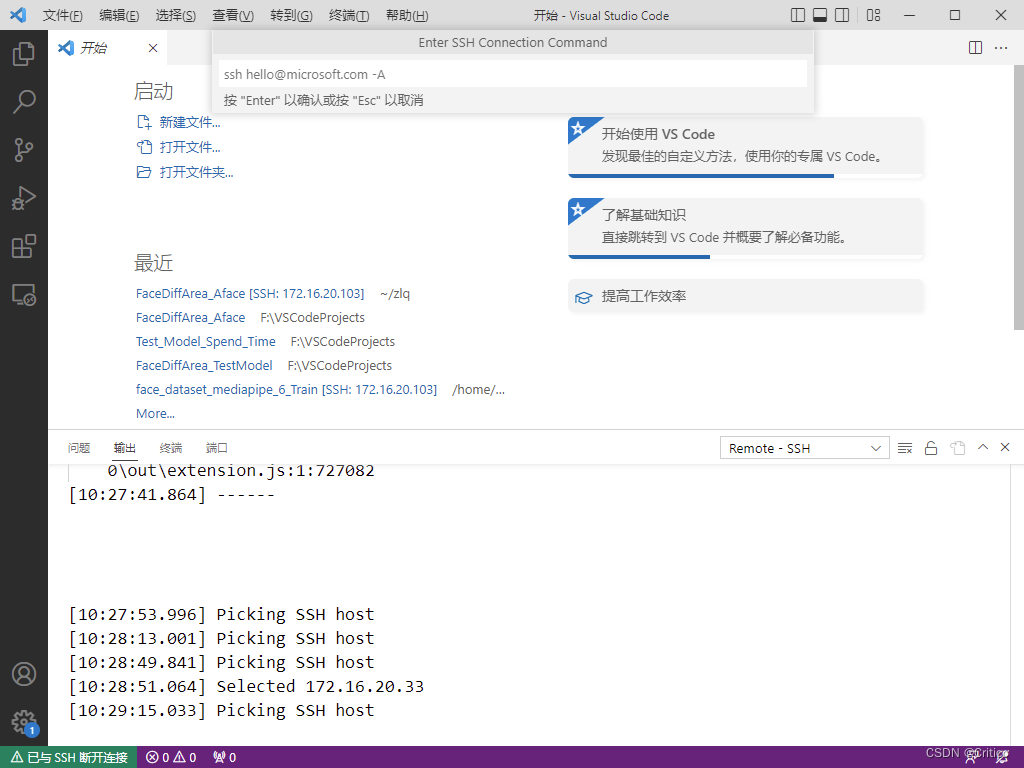Open recent FaceDiffArea_TestModel project

click(x=204, y=366)
